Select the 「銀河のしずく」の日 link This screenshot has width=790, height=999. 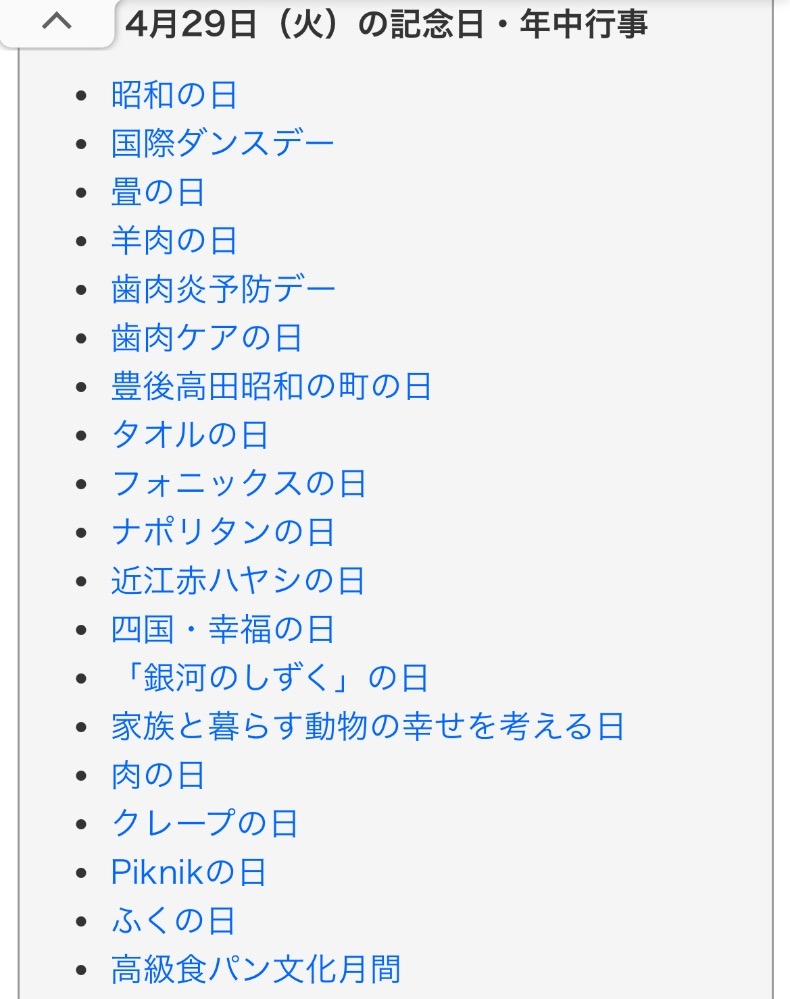[270, 678]
